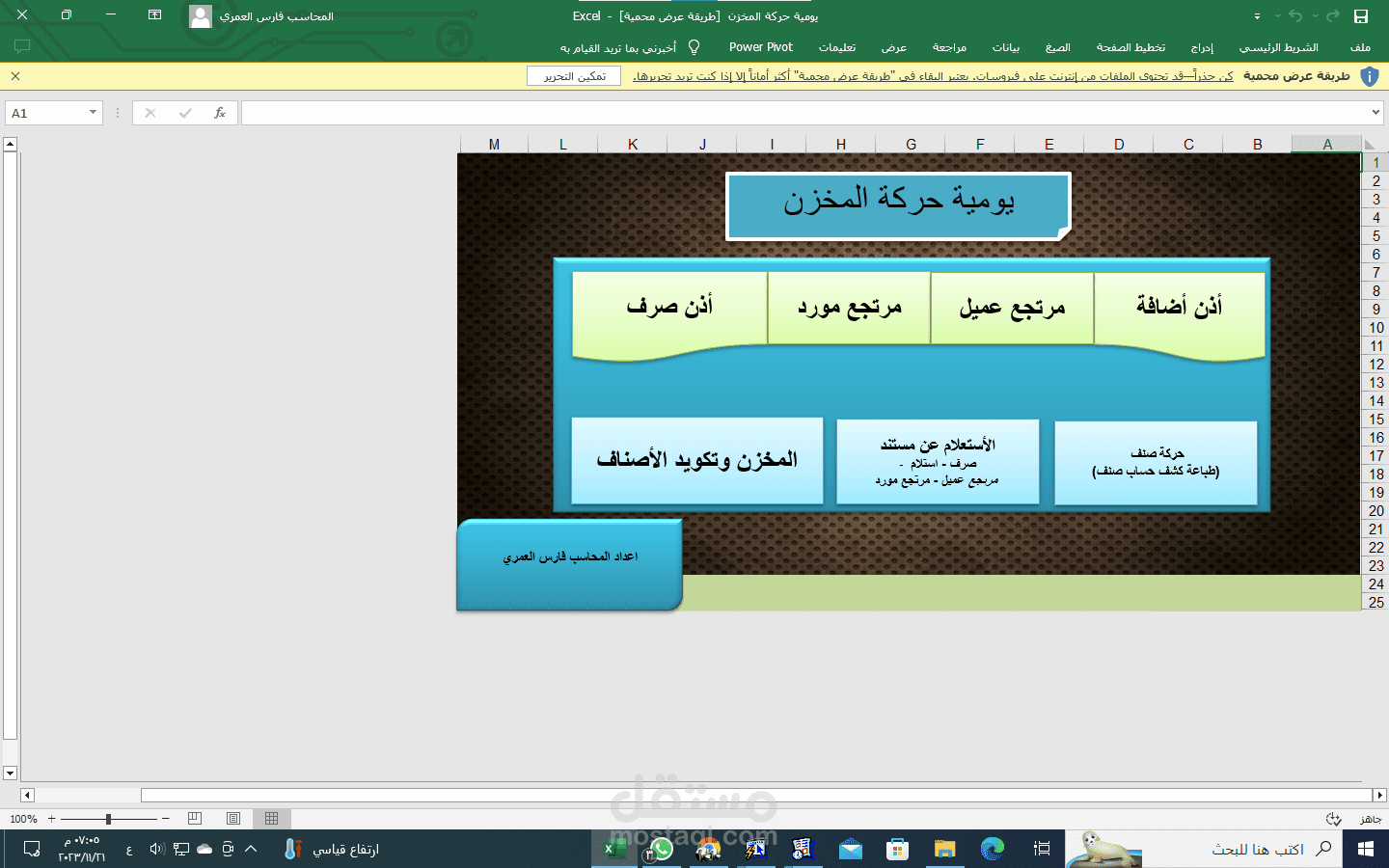Click the Windows Start button
Viewport: 1389px width, 868px height.
pyautogui.click(x=1365, y=849)
